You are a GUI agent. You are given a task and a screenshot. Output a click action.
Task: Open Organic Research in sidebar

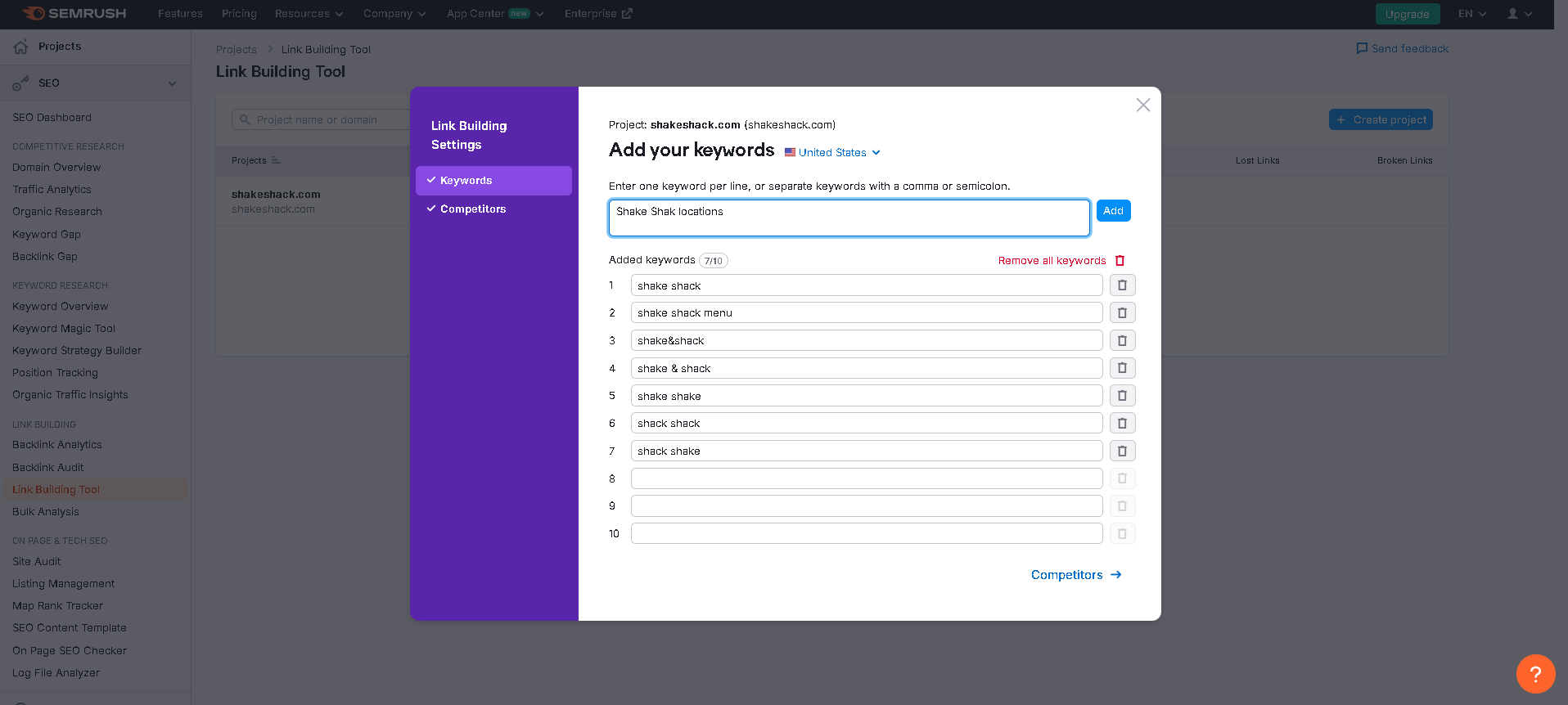coord(57,212)
